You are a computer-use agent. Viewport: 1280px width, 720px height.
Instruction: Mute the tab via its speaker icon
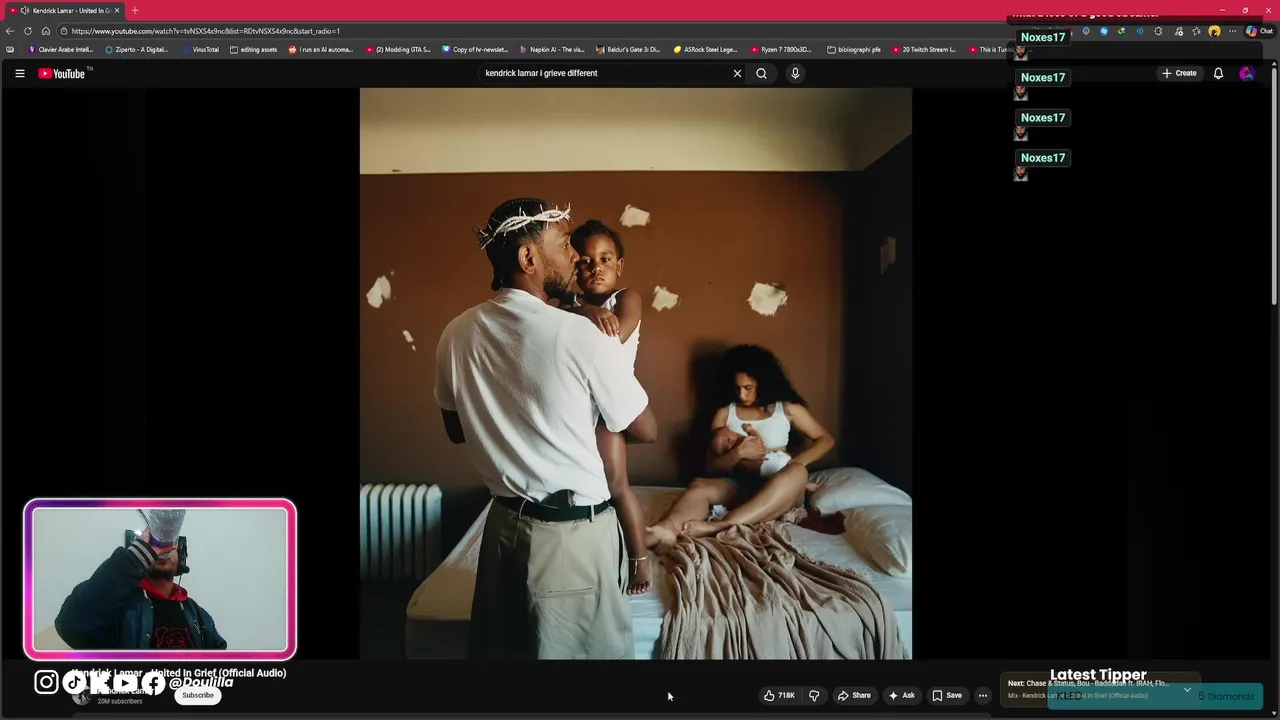tap(24, 10)
